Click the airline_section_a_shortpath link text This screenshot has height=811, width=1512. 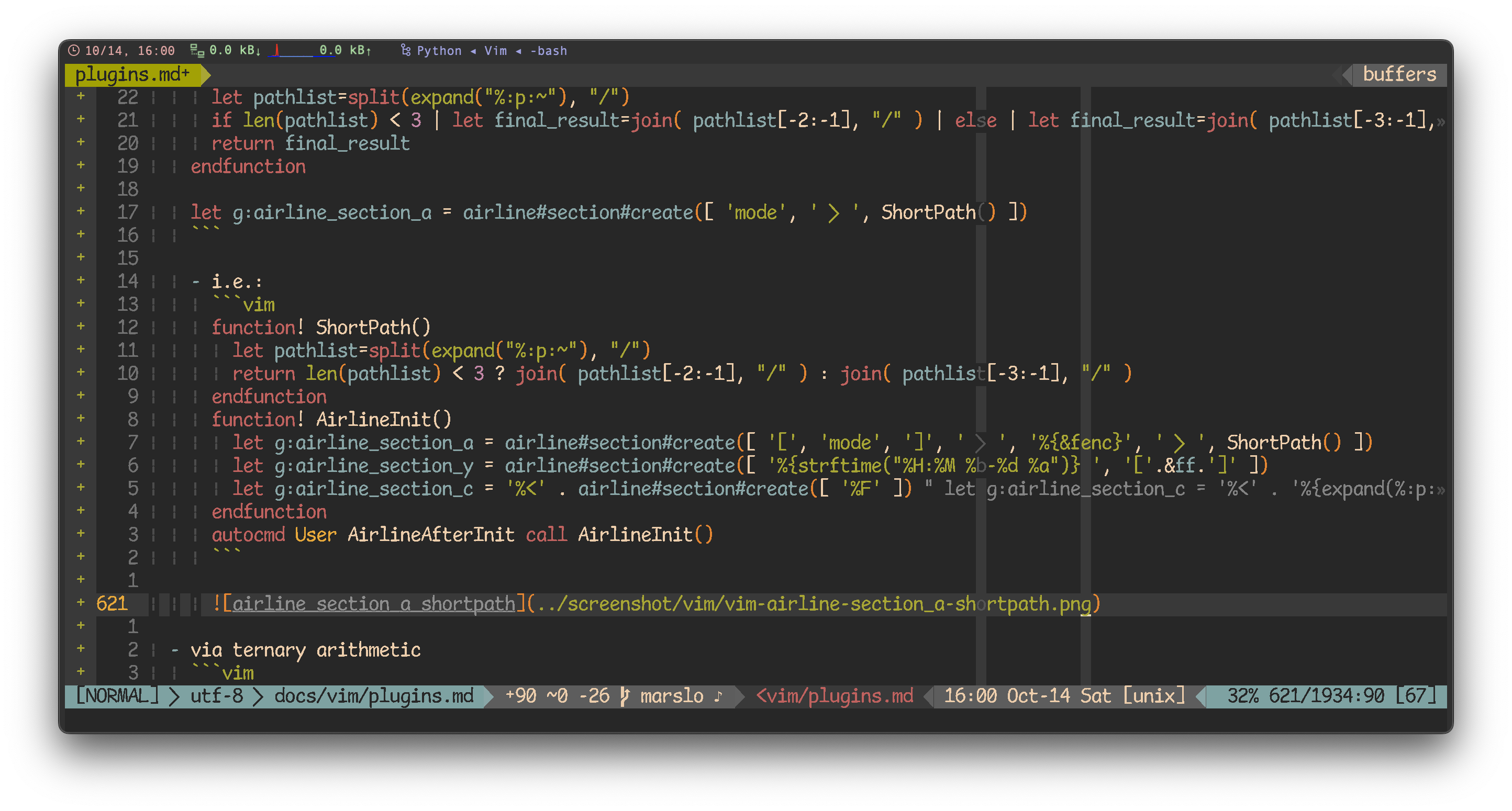(373, 603)
